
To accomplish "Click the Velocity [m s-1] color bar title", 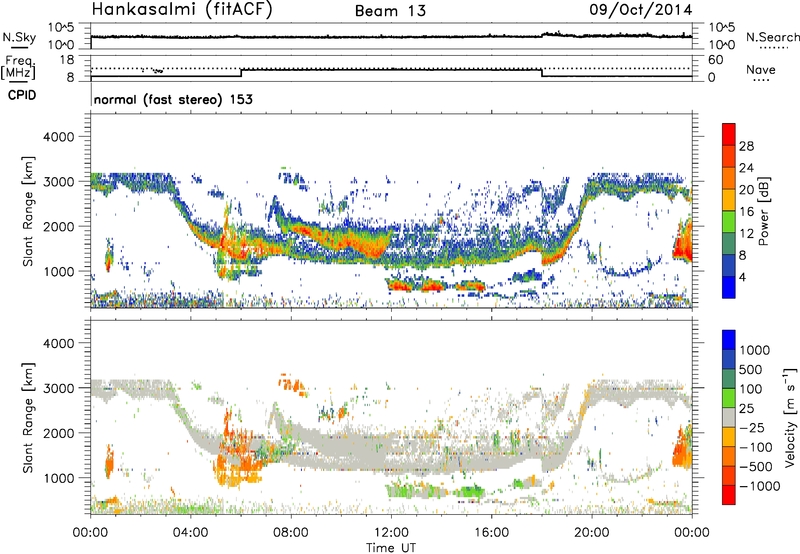I will coord(790,417).
